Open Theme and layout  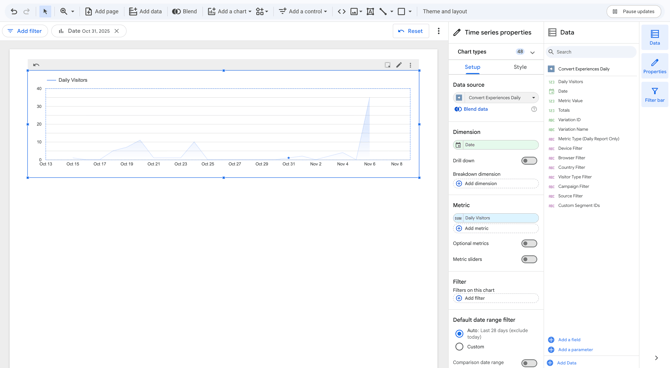point(445,12)
